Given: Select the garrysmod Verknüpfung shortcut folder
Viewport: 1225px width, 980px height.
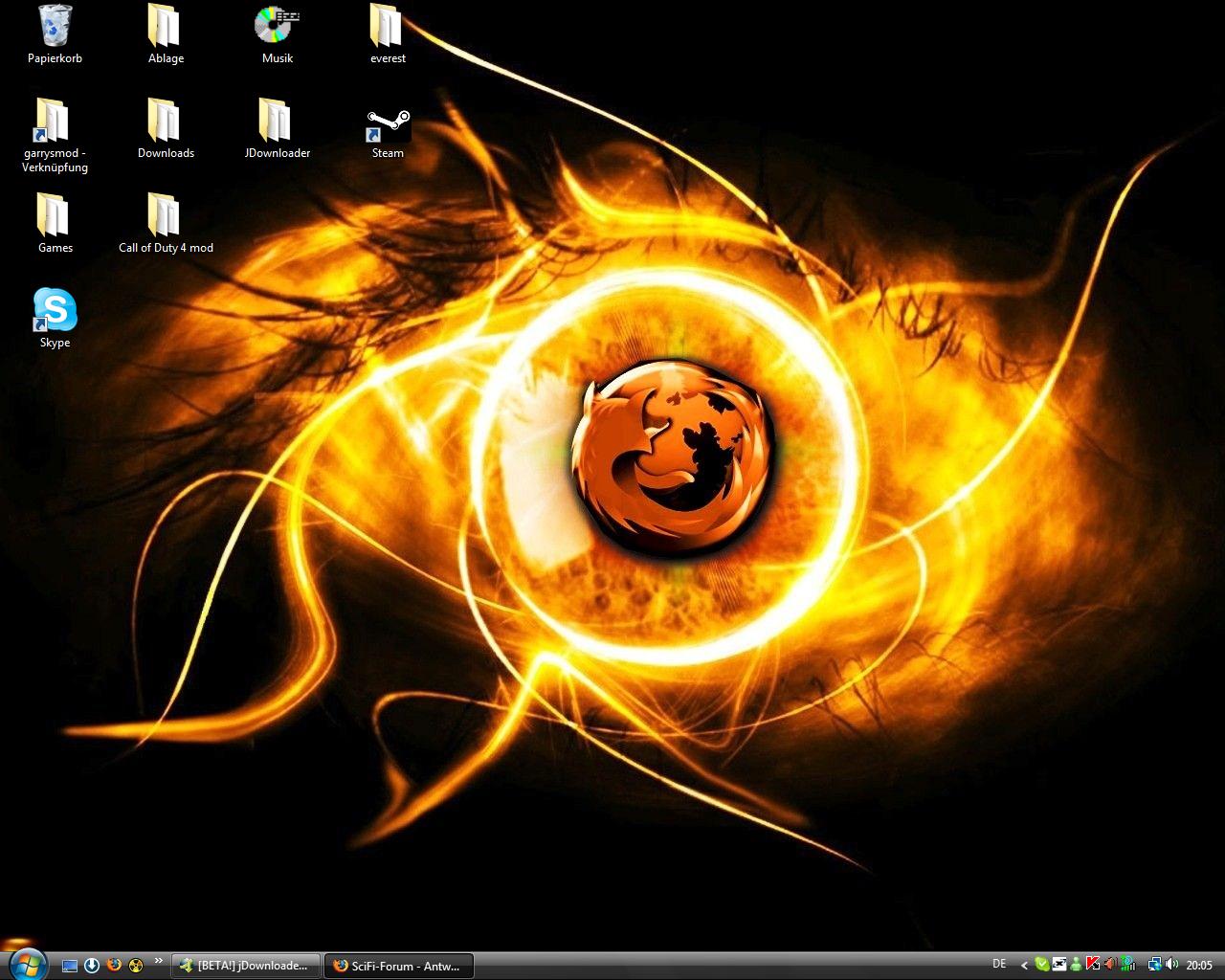Looking at the screenshot, I should click(55, 122).
